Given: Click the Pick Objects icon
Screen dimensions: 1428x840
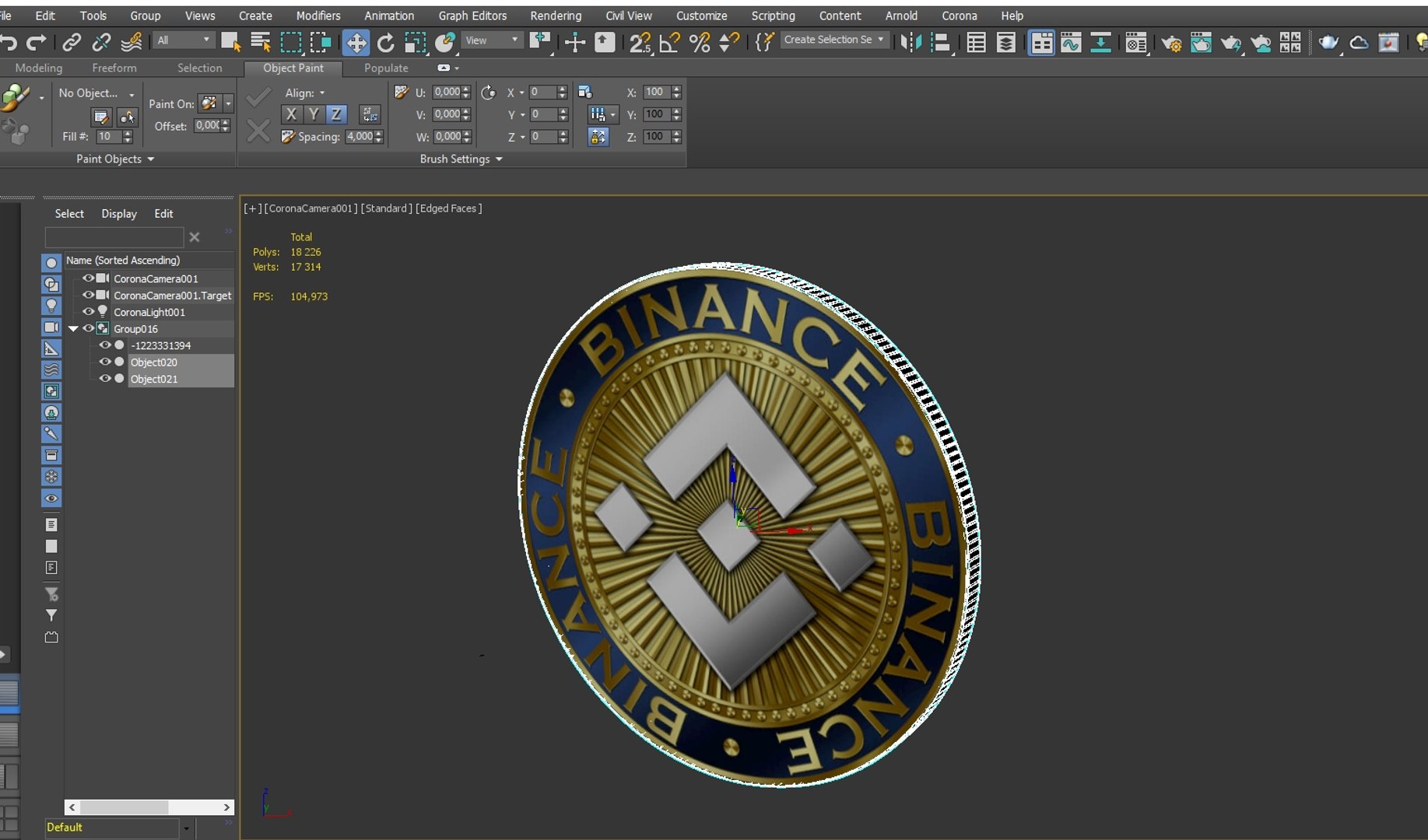Looking at the screenshot, I should point(127,117).
